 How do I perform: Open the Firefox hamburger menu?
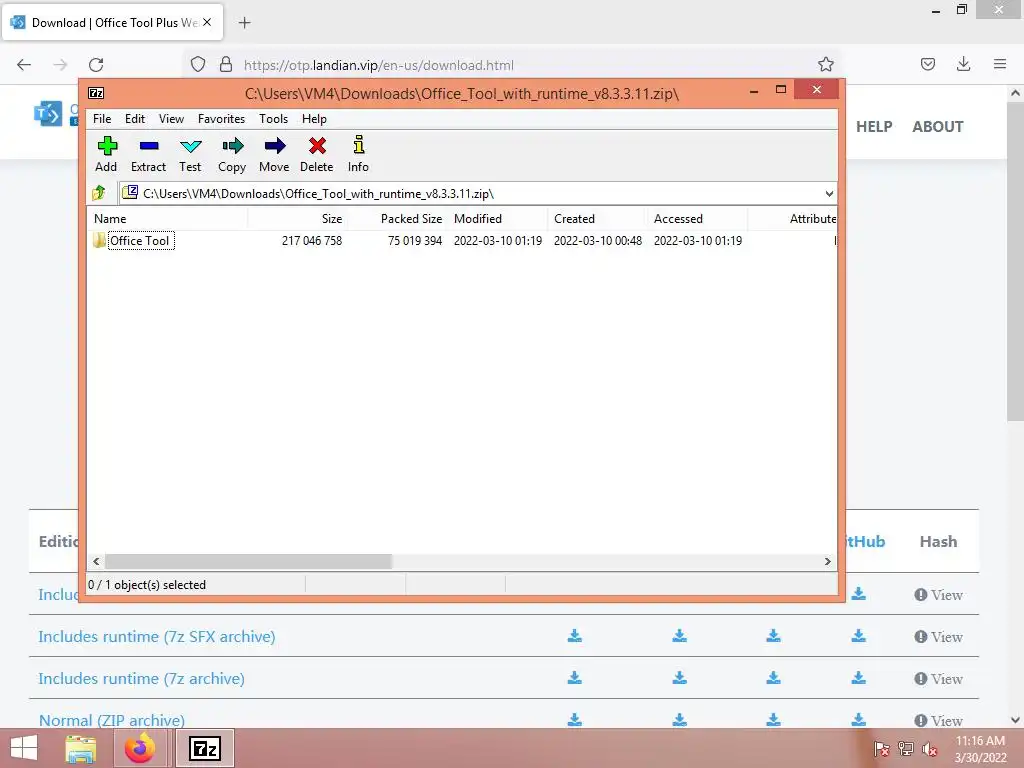(x=1000, y=64)
